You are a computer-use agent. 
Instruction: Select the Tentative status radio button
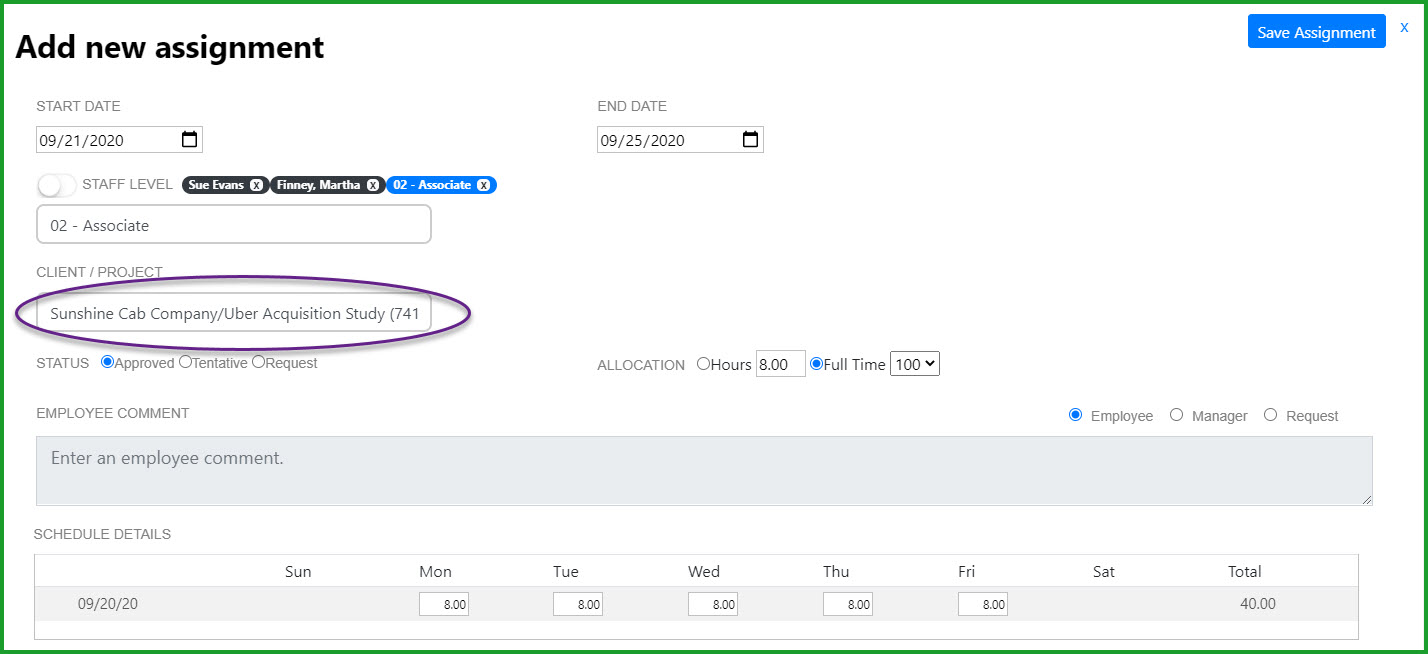click(x=185, y=362)
